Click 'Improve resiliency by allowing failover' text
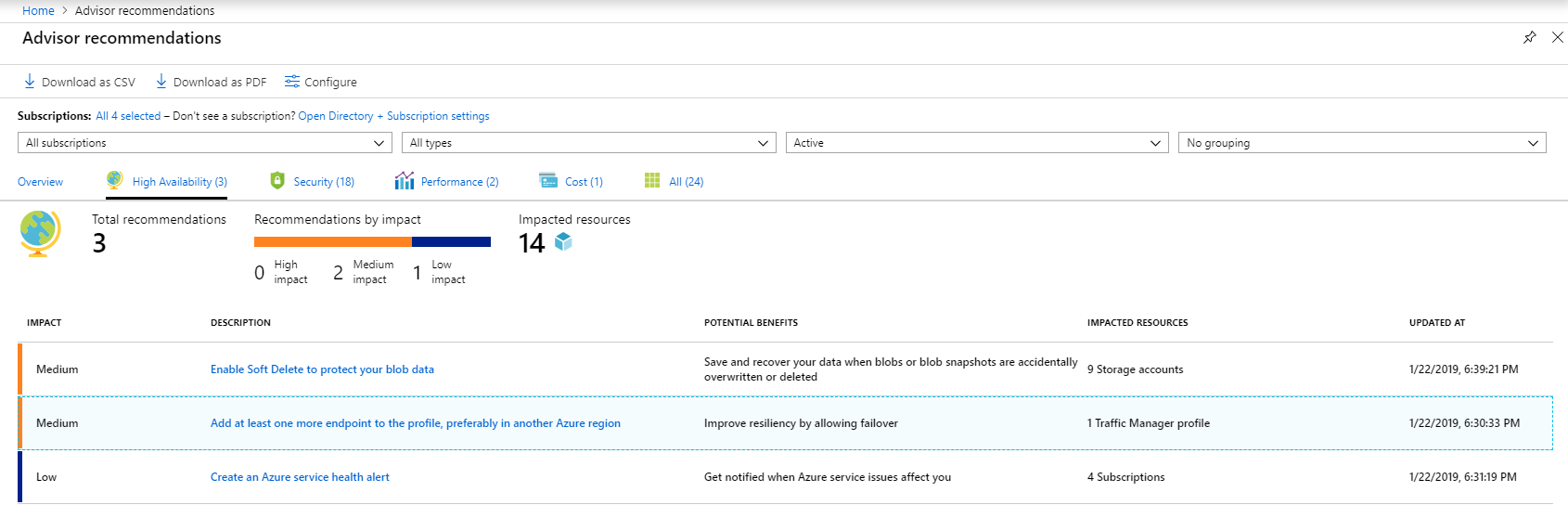 pyautogui.click(x=801, y=423)
